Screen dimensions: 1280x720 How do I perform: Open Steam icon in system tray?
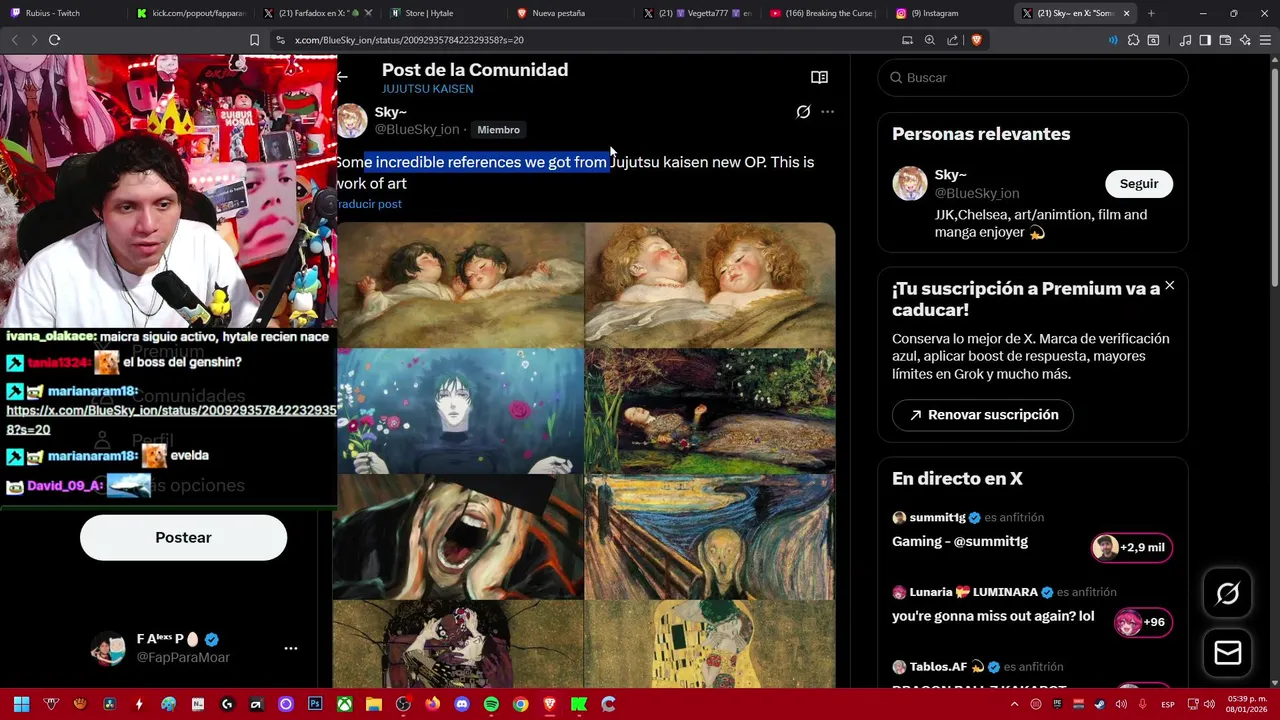[x=1101, y=704]
